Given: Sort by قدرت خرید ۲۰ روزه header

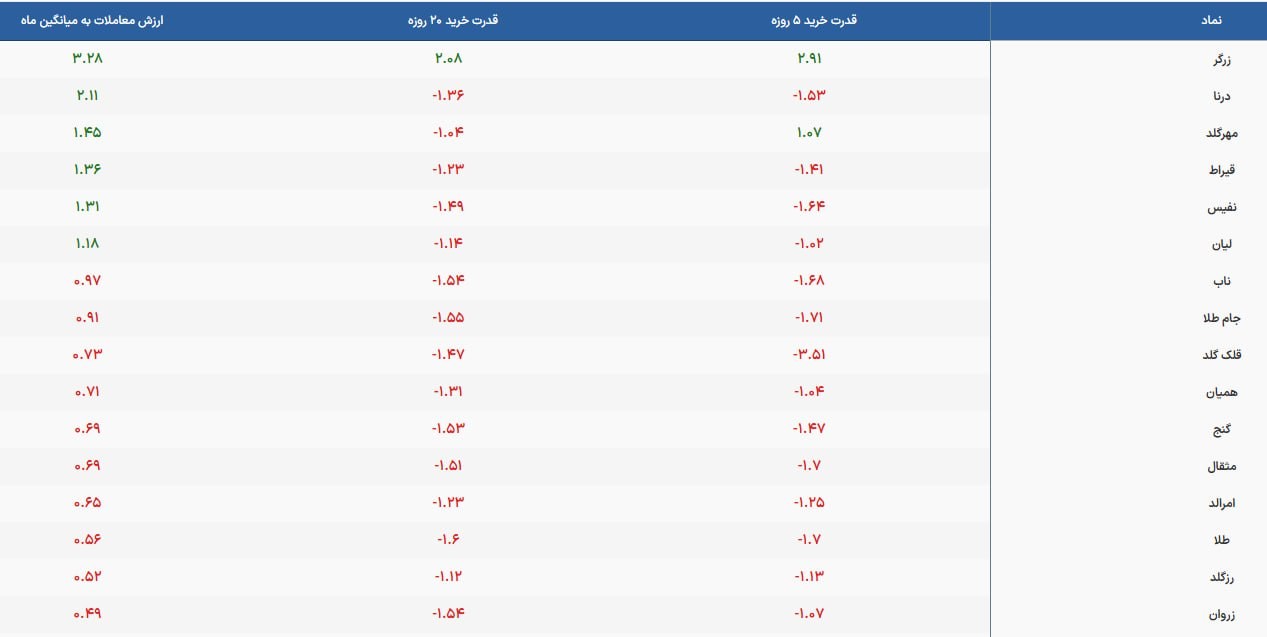Looking at the screenshot, I should tap(447, 20).
